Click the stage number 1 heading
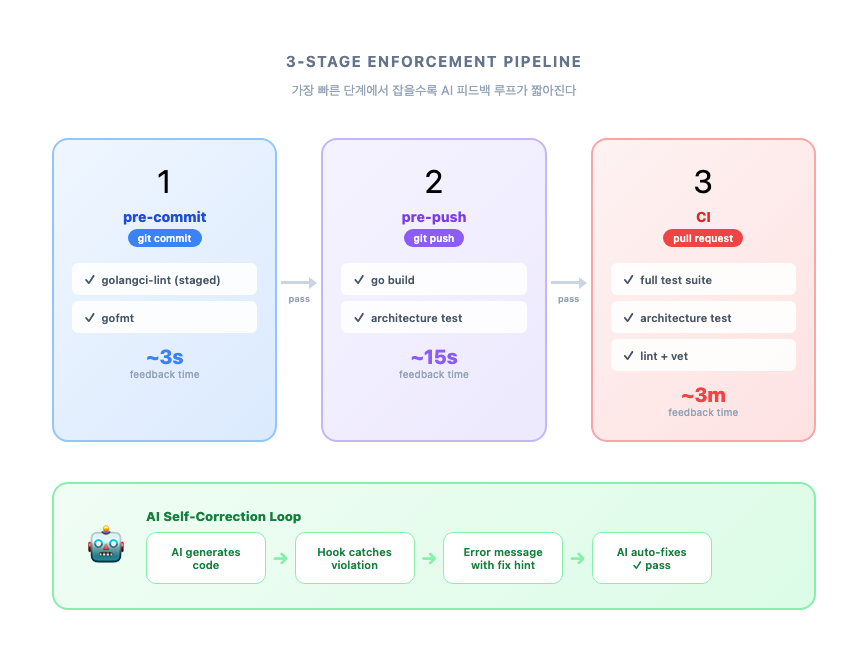The width and height of the screenshot is (868, 662). (164, 181)
